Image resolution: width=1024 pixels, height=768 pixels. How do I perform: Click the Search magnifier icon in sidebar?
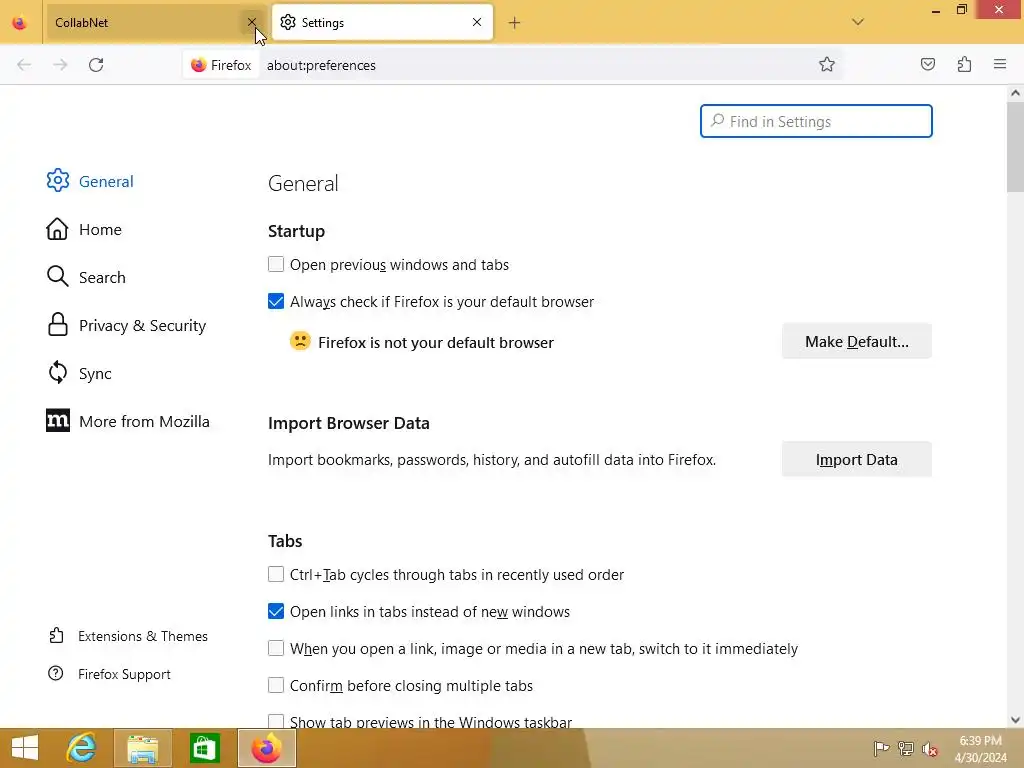tap(57, 276)
